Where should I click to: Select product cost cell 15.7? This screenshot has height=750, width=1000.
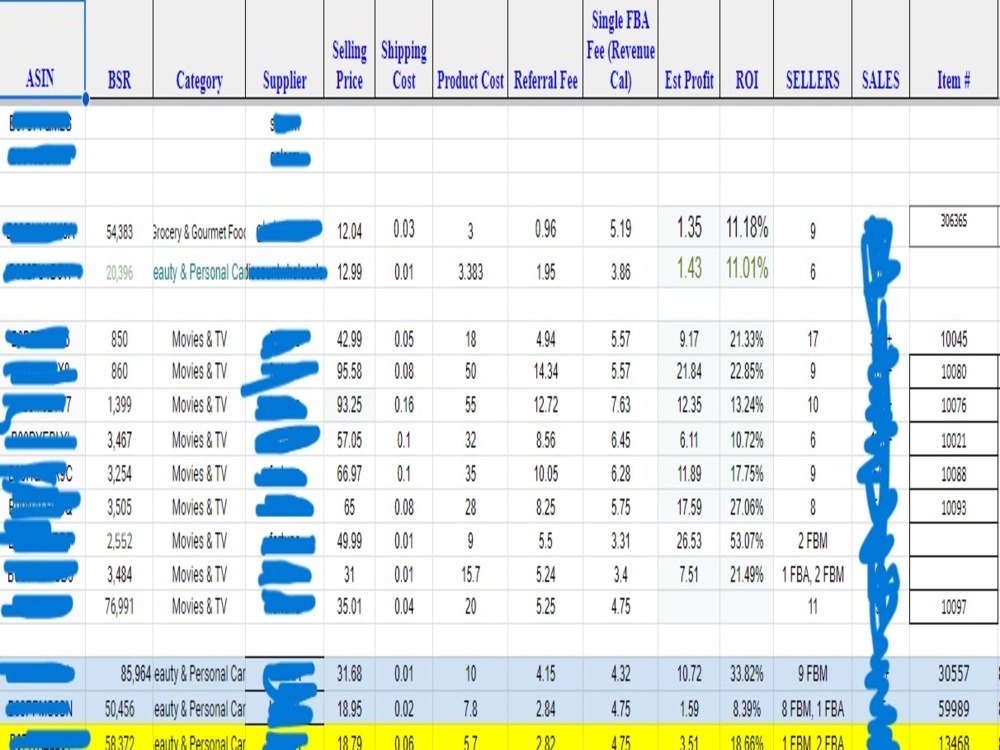tap(470, 575)
